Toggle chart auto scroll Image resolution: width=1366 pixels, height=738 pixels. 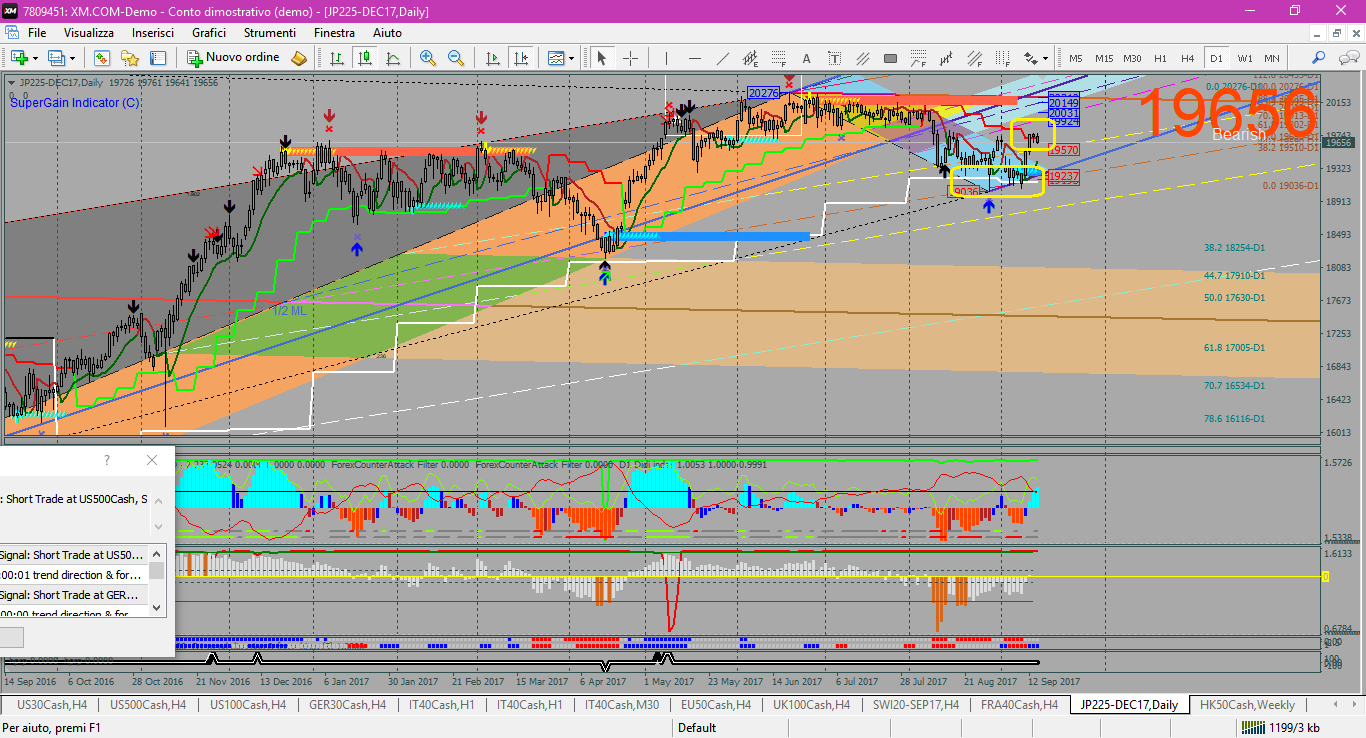[x=493, y=57]
